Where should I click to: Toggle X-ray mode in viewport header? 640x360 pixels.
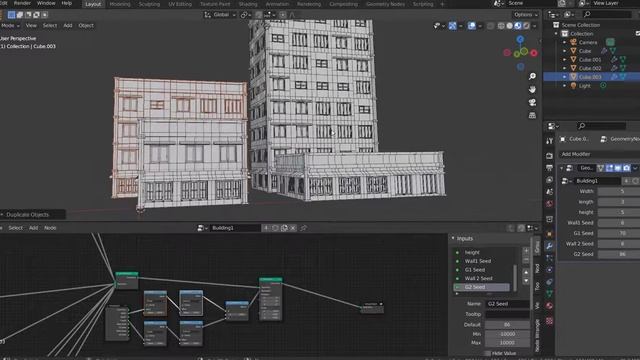click(490, 26)
